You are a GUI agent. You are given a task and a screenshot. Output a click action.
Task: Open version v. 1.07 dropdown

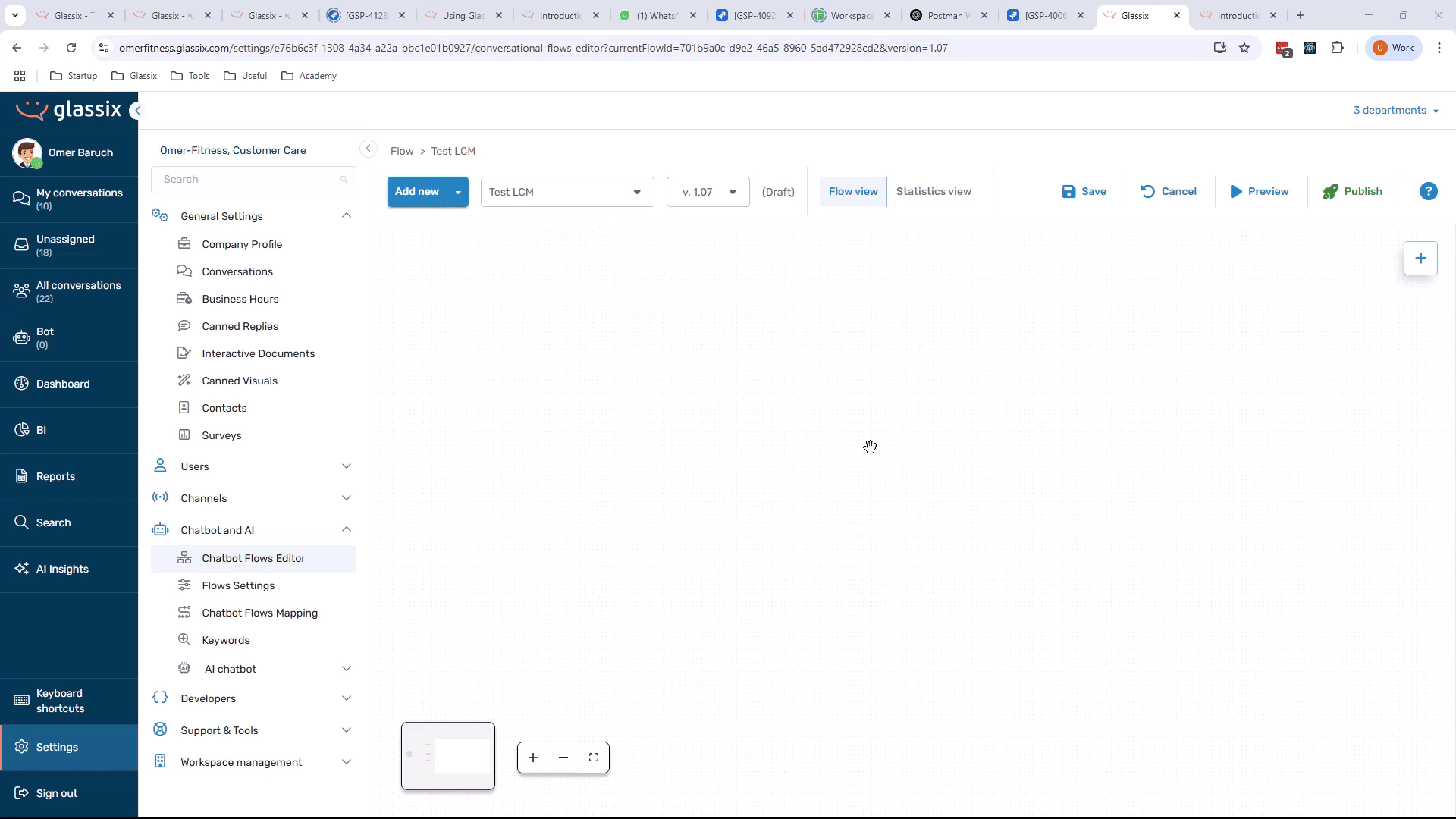708,192
